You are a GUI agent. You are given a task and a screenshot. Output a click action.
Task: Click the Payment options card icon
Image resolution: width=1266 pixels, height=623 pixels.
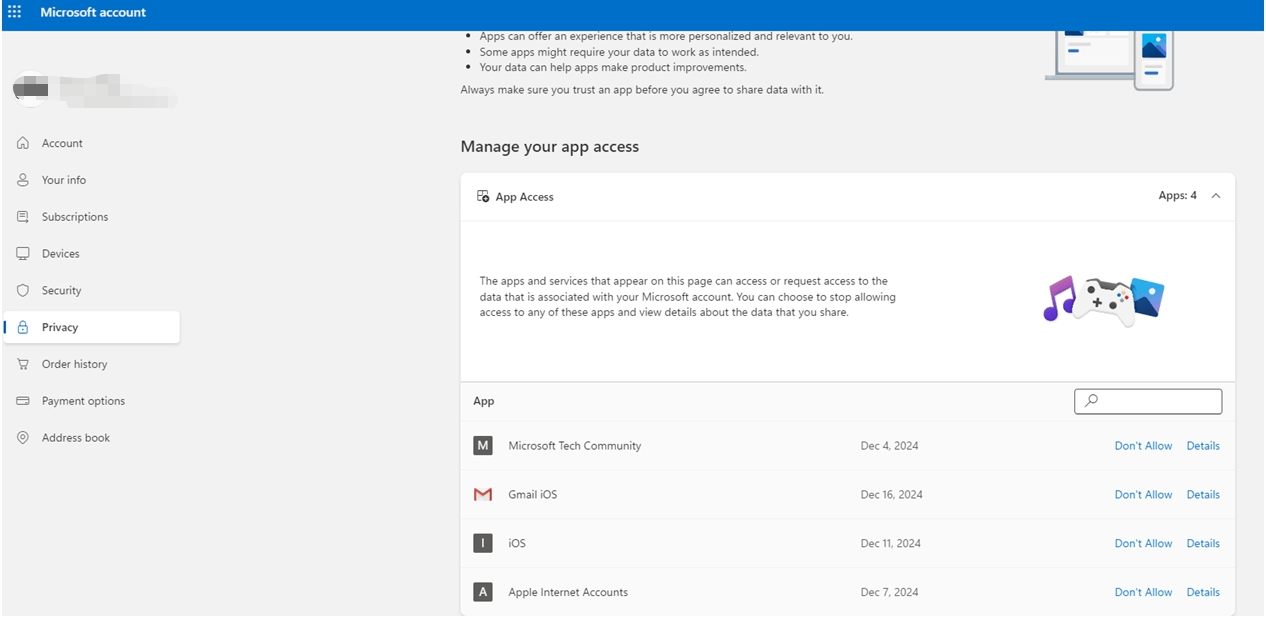click(x=22, y=400)
